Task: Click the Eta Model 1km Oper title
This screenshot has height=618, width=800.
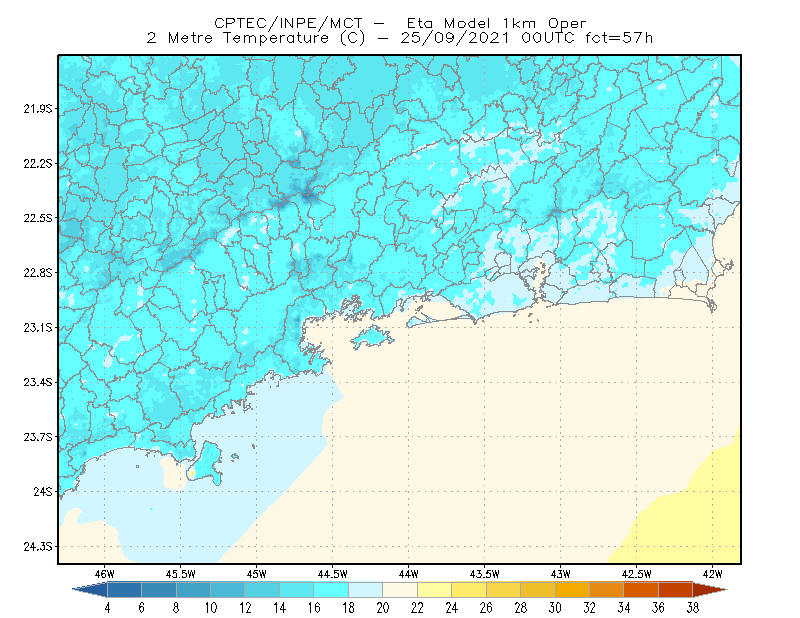Action: (496, 23)
